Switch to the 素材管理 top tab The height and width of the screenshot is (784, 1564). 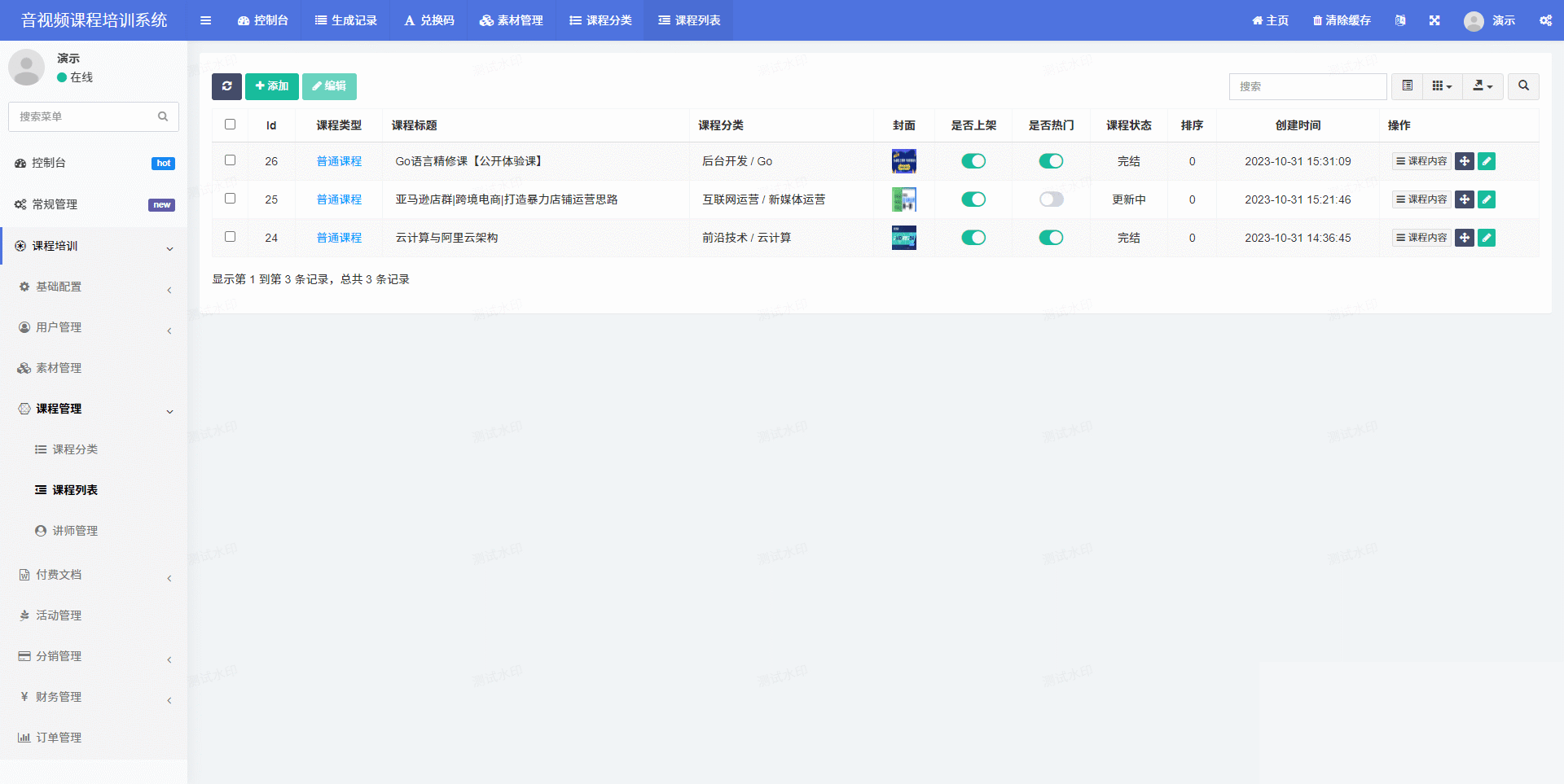(x=512, y=20)
